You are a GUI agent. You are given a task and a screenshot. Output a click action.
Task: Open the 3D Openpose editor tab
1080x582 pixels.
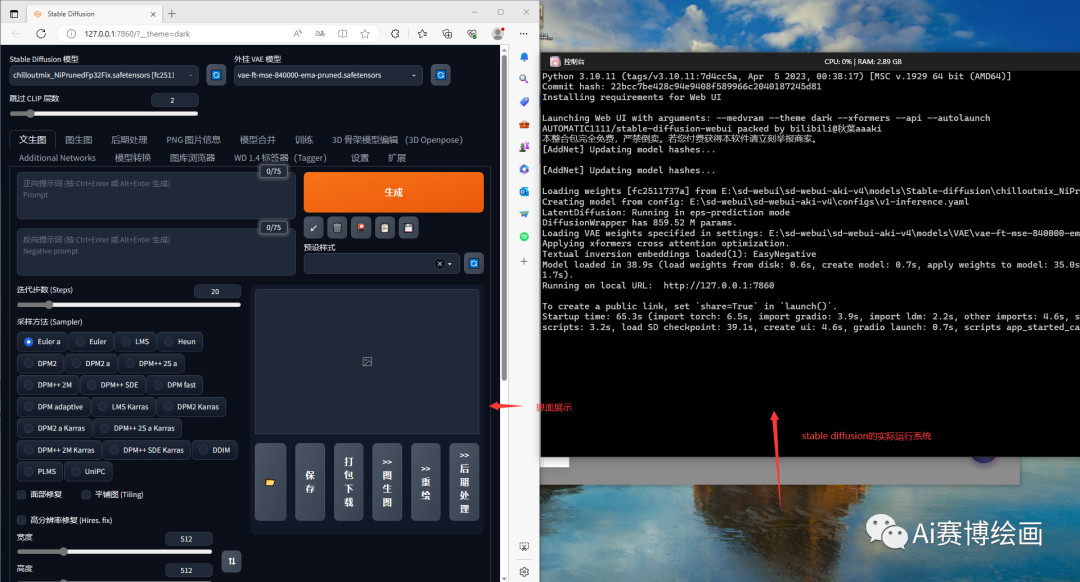397,140
